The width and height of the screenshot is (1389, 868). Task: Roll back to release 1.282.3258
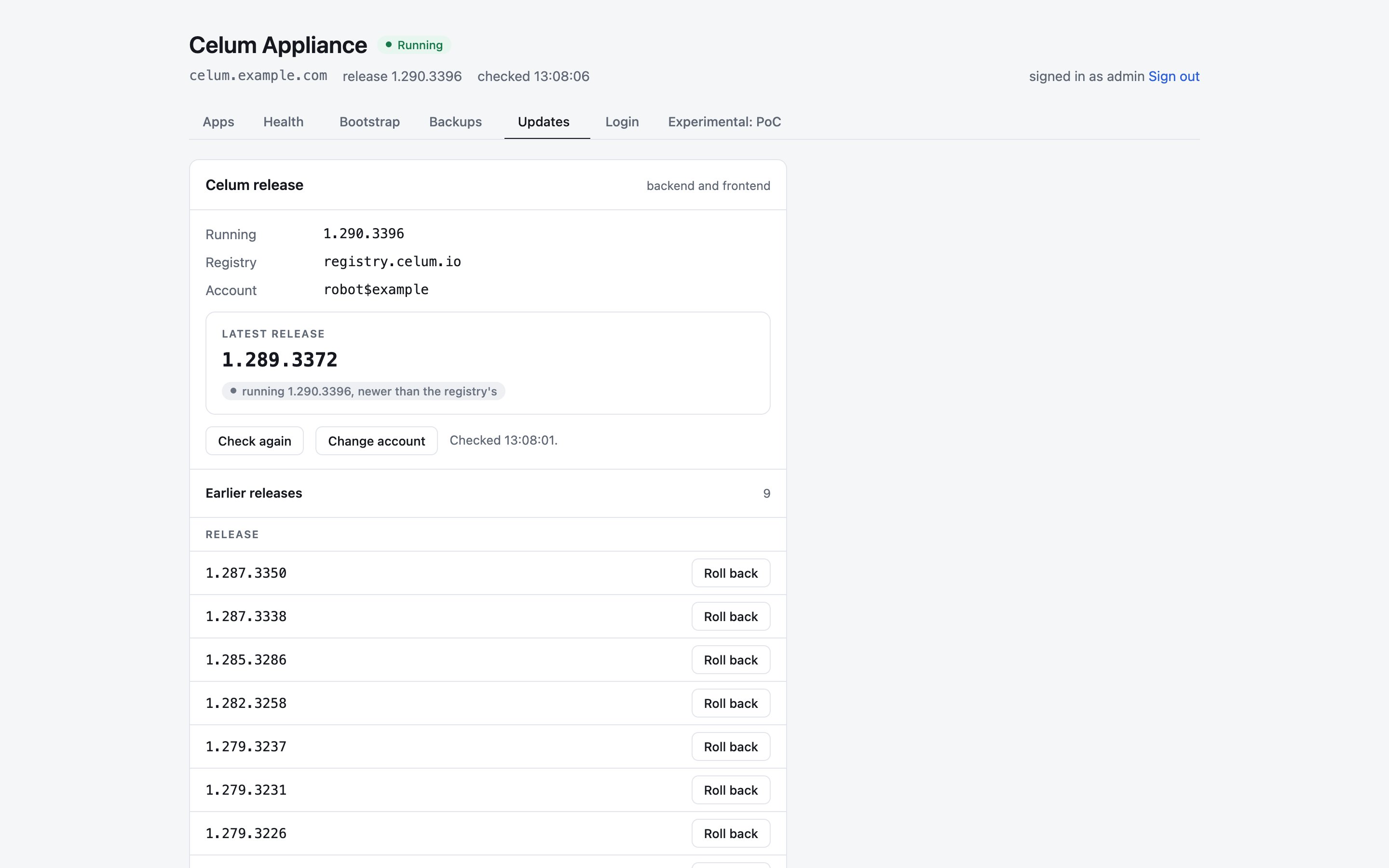tap(730, 703)
